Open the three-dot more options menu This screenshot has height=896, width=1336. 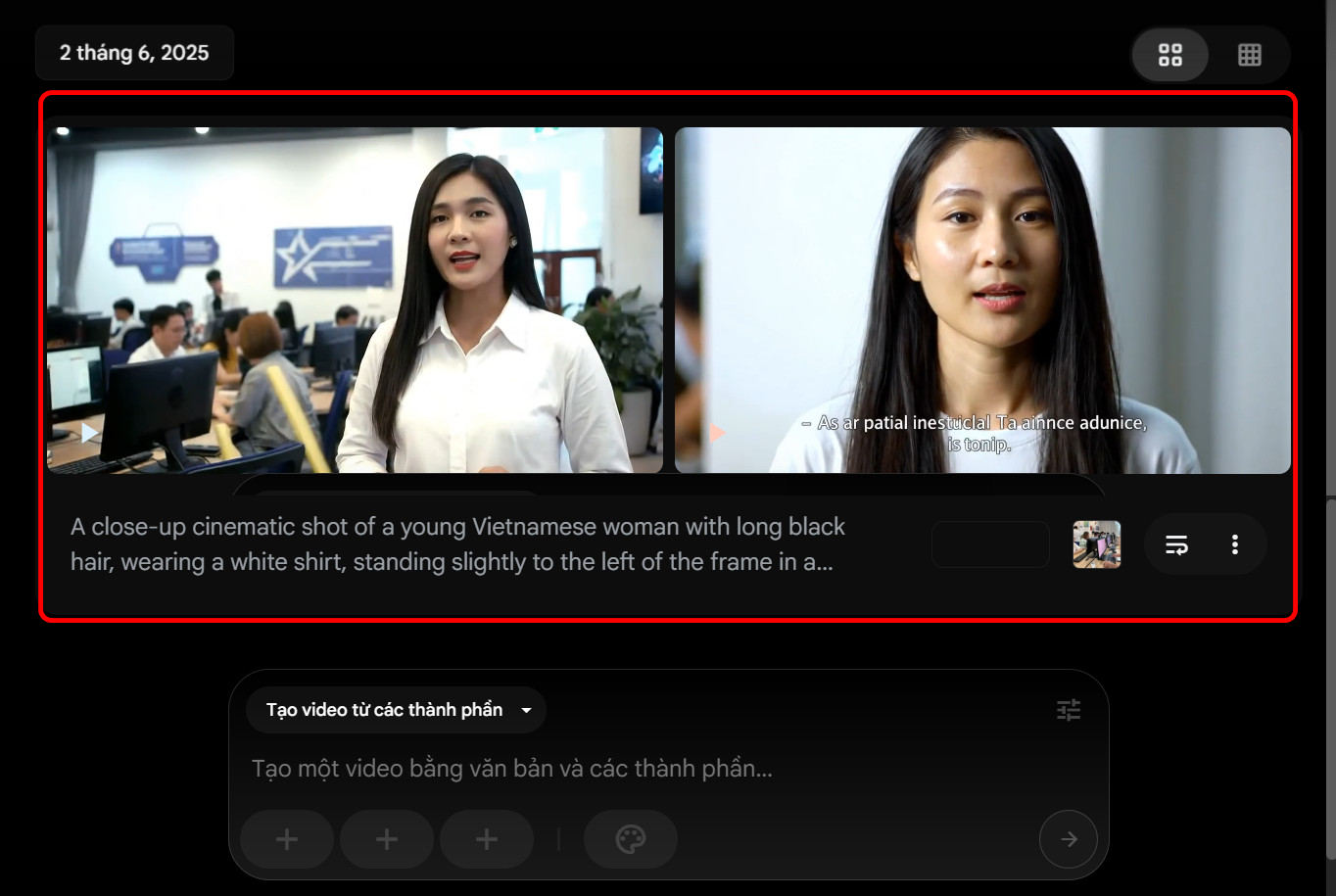(1234, 544)
